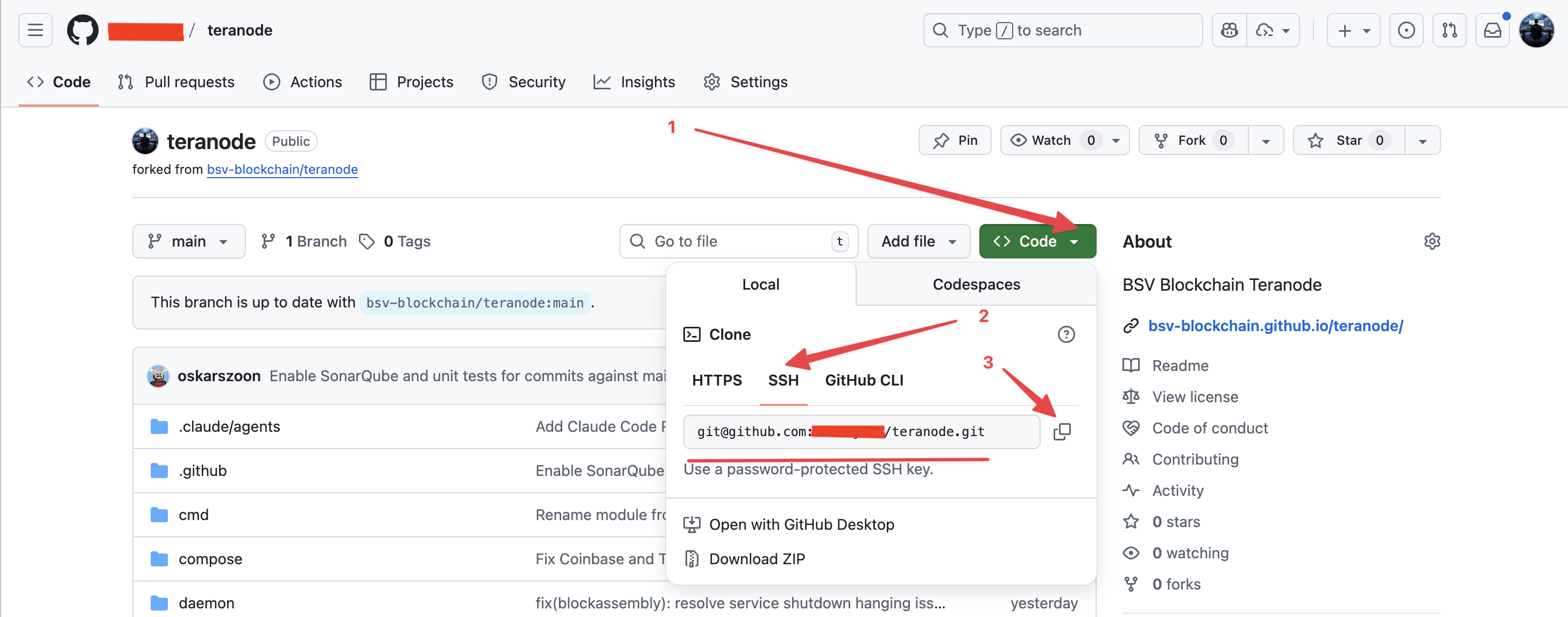Star the teranode repository
The height and width of the screenshot is (617, 1568).
(x=1349, y=141)
